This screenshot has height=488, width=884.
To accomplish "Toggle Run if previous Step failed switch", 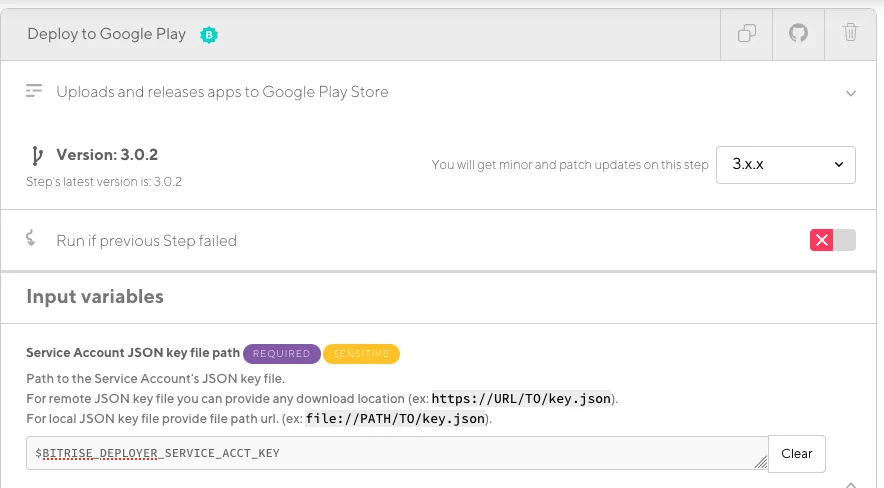I will point(833,240).
